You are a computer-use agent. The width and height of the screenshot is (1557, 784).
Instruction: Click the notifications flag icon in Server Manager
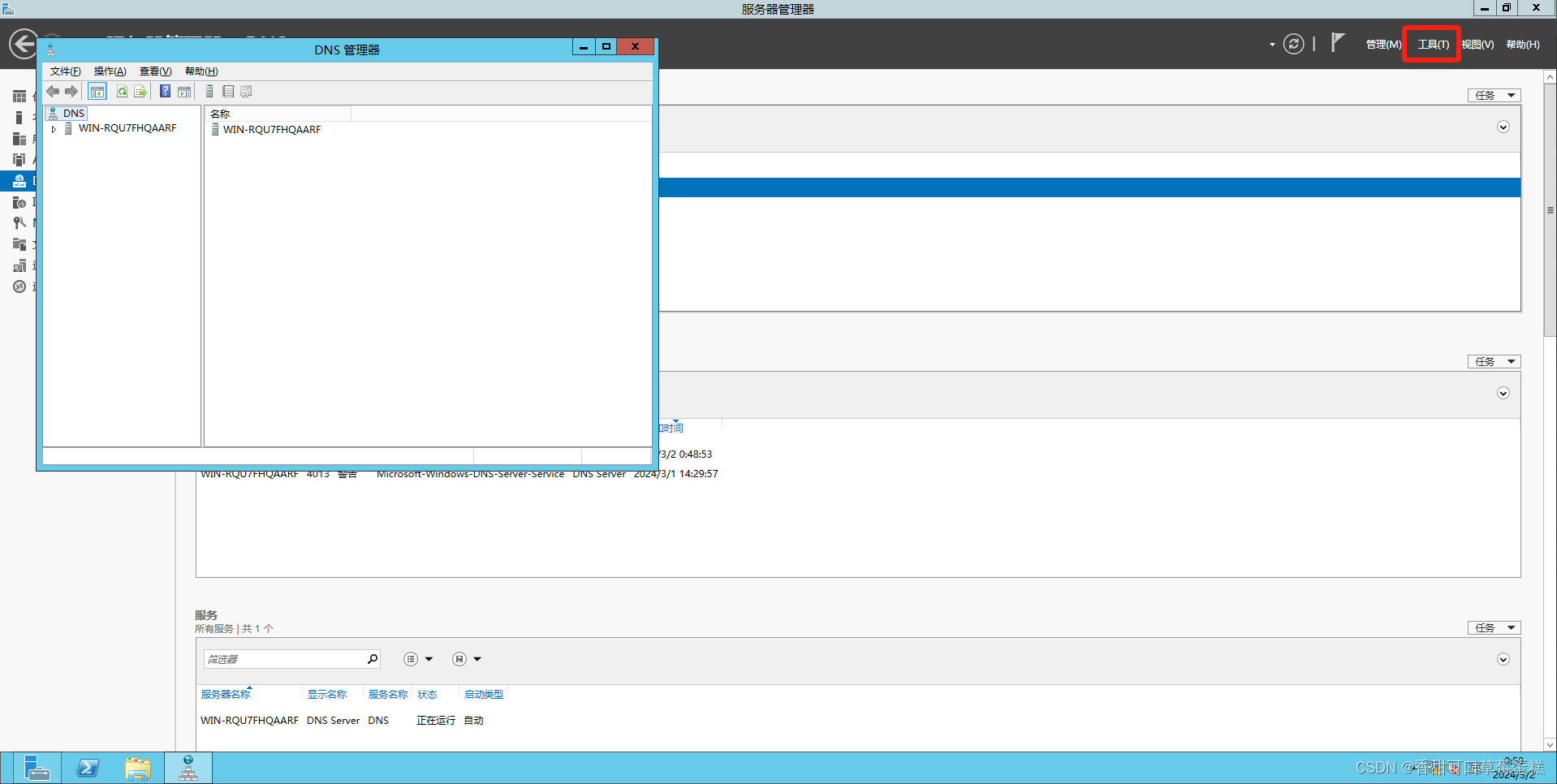click(x=1338, y=43)
